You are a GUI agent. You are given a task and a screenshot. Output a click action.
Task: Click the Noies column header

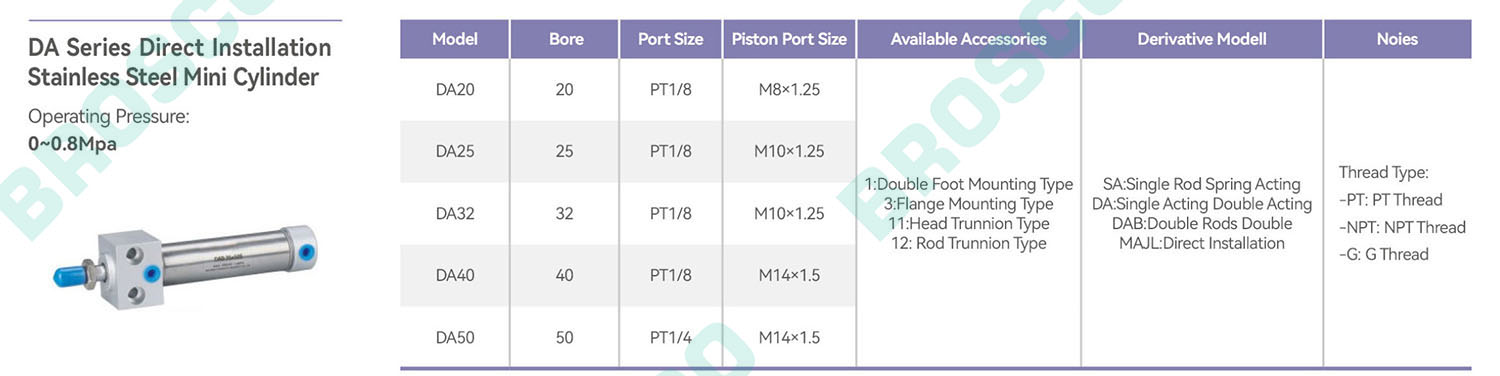1397,39
